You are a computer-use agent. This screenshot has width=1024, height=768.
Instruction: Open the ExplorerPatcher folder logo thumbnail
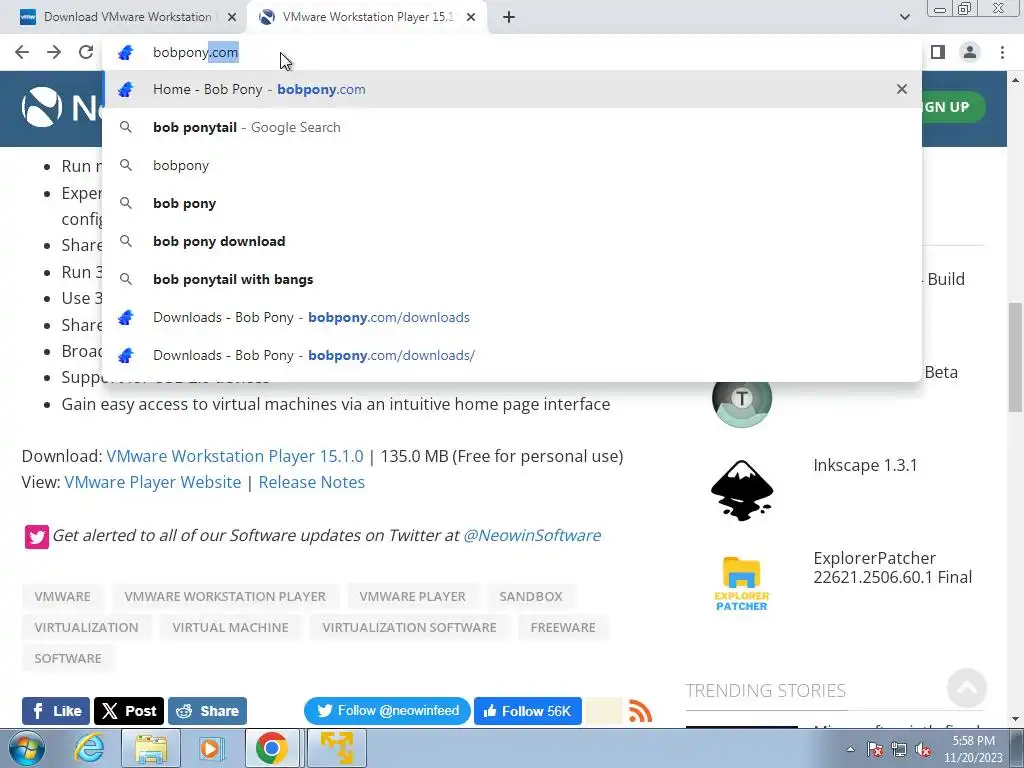tap(742, 583)
